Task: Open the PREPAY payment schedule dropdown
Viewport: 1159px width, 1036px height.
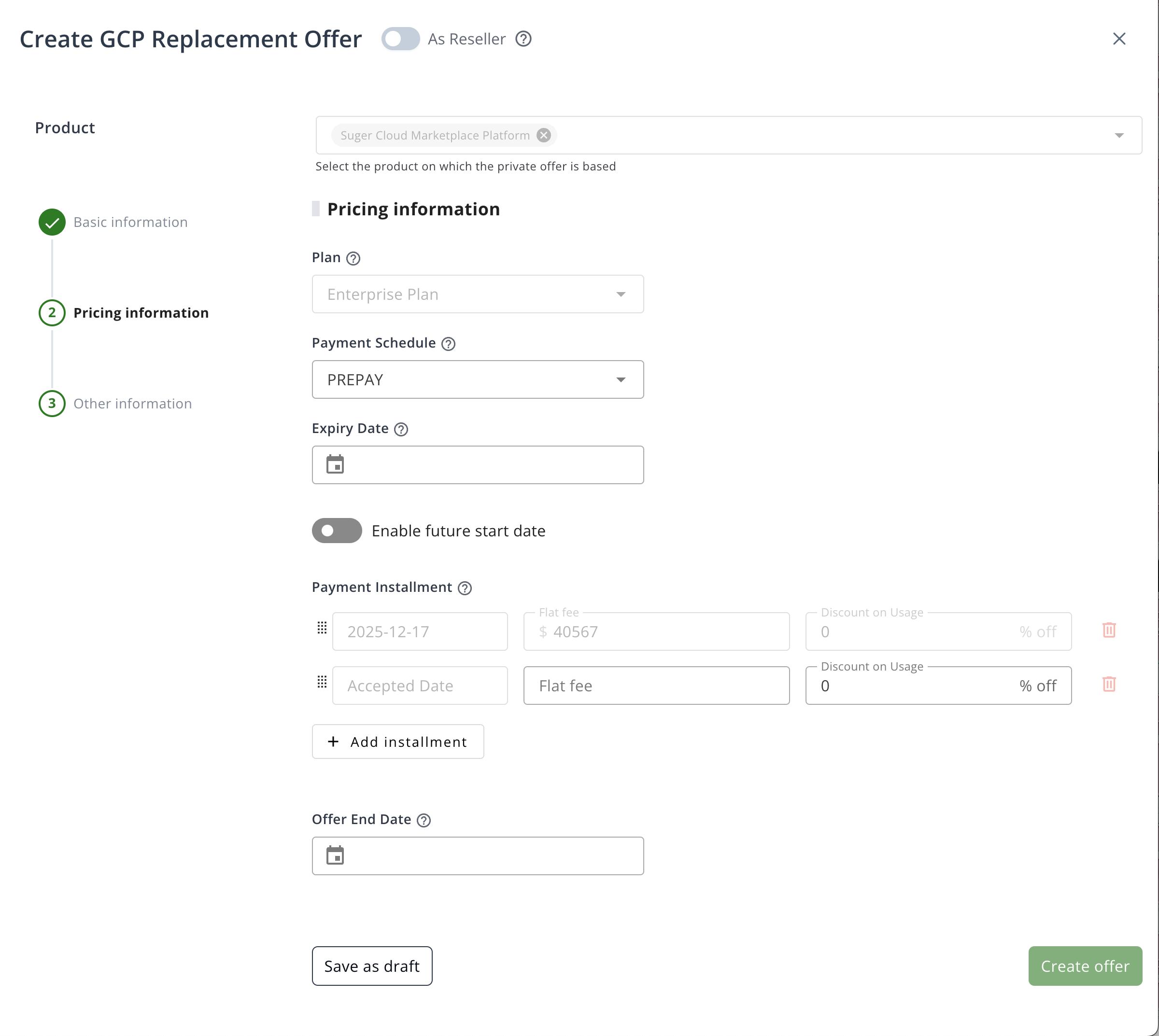Action: [x=621, y=379]
